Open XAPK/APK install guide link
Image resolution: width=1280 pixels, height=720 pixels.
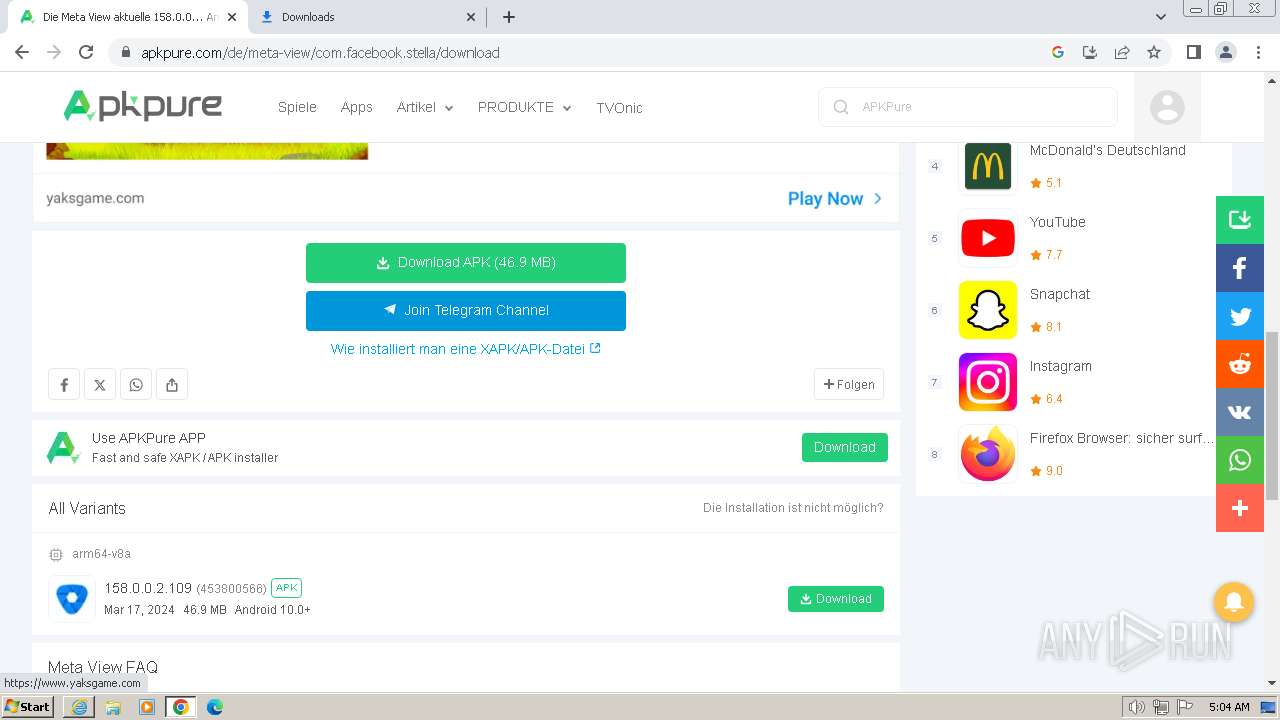coord(466,349)
